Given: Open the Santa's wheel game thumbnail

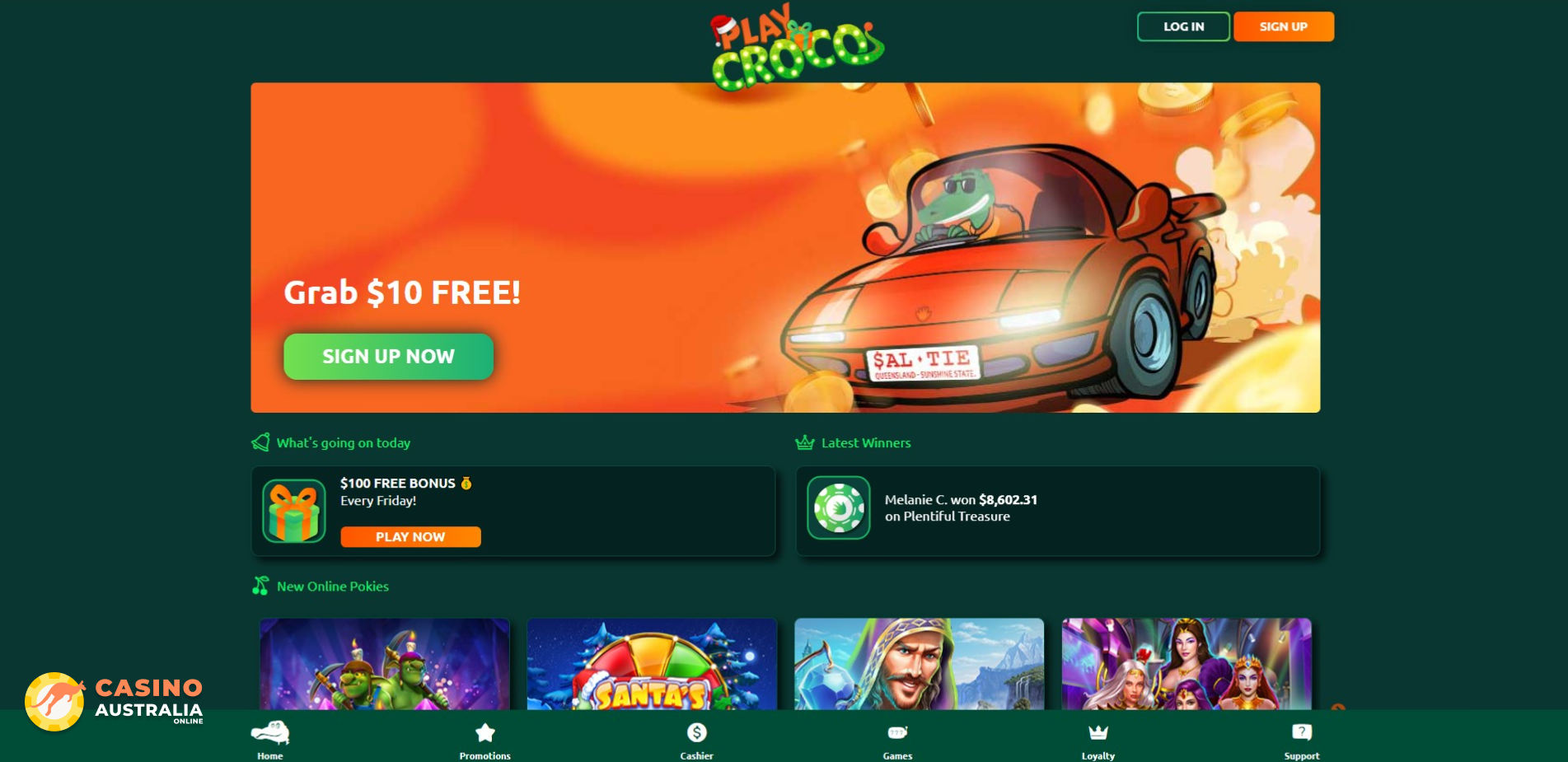Looking at the screenshot, I should (652, 664).
